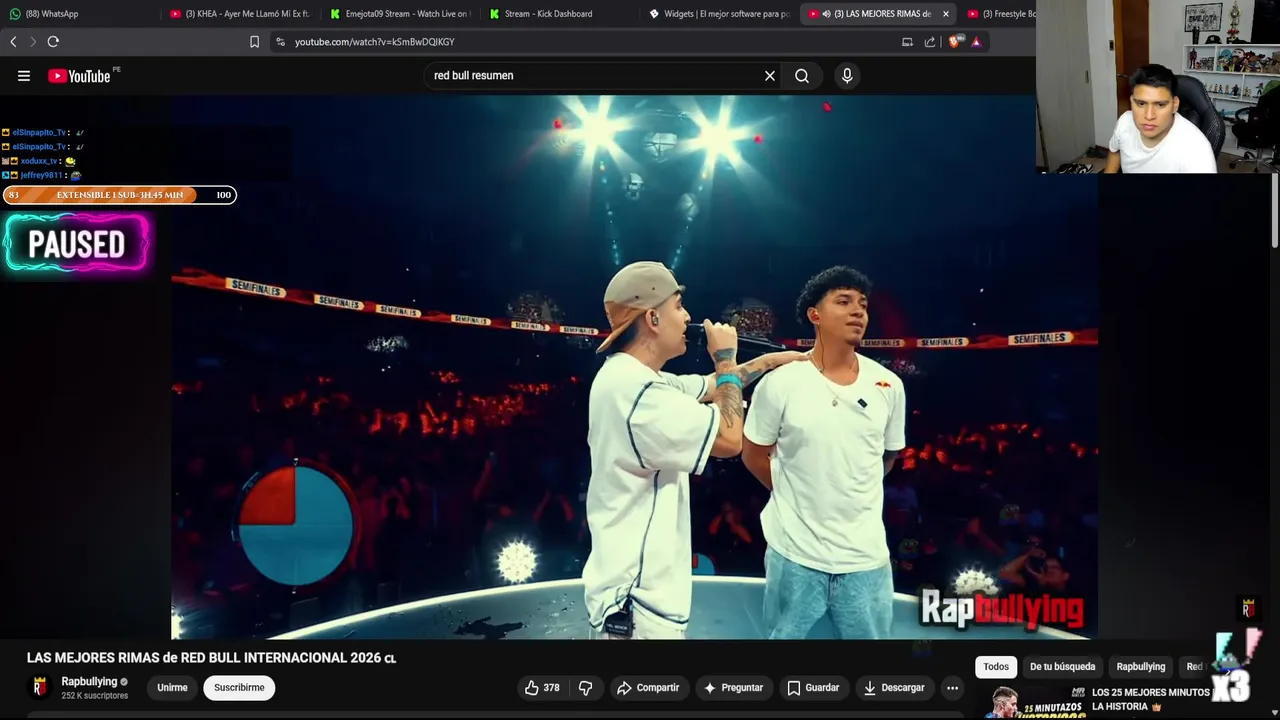This screenshot has height=720, width=1280.
Task: Click the PAUSED neon overlay badge
Action: coord(77,244)
